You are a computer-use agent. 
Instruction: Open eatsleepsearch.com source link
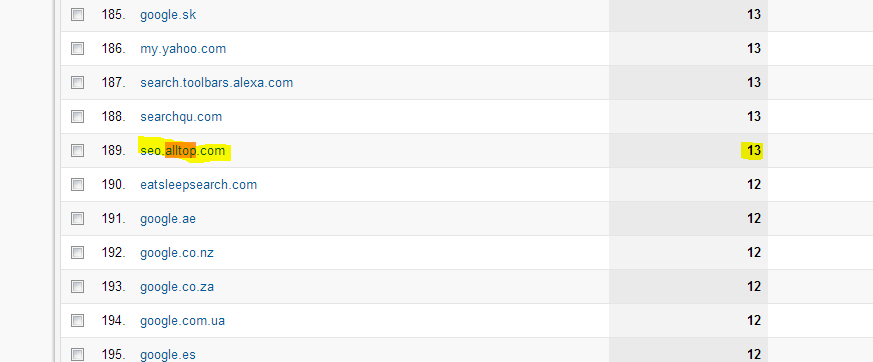(x=199, y=185)
